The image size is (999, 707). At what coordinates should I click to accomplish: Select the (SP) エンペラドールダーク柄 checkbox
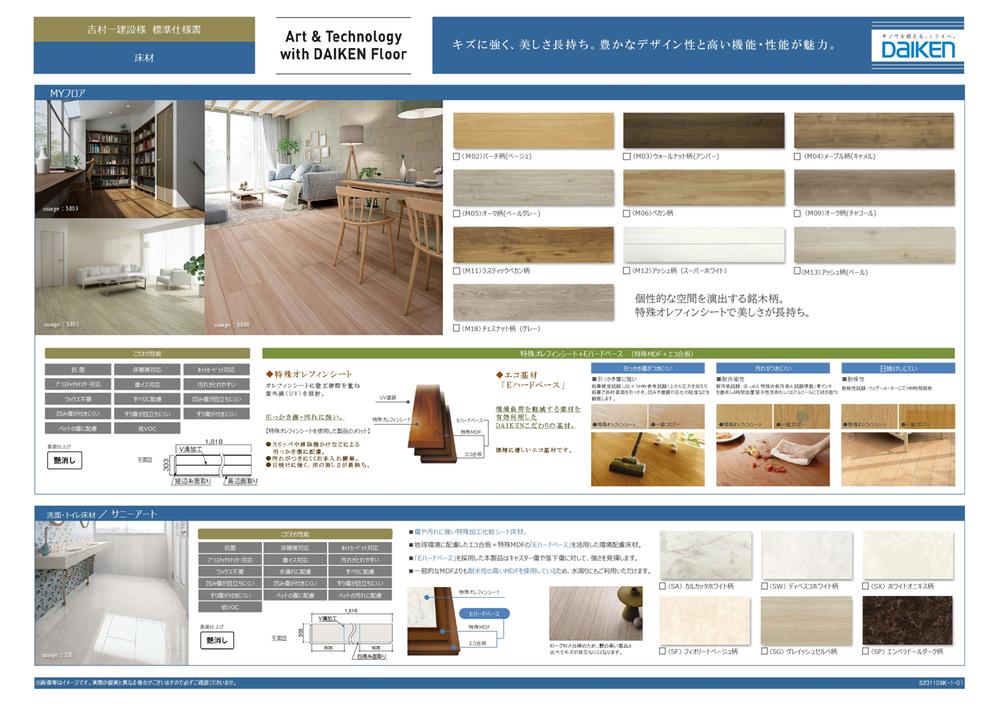pyautogui.click(x=866, y=652)
